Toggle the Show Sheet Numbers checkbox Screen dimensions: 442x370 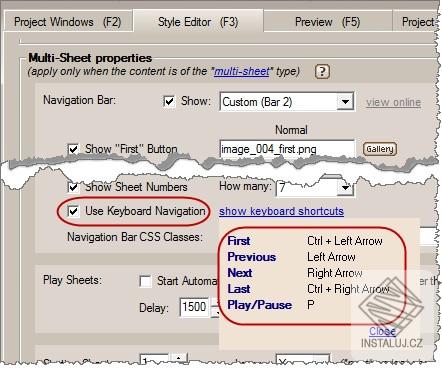(73, 187)
